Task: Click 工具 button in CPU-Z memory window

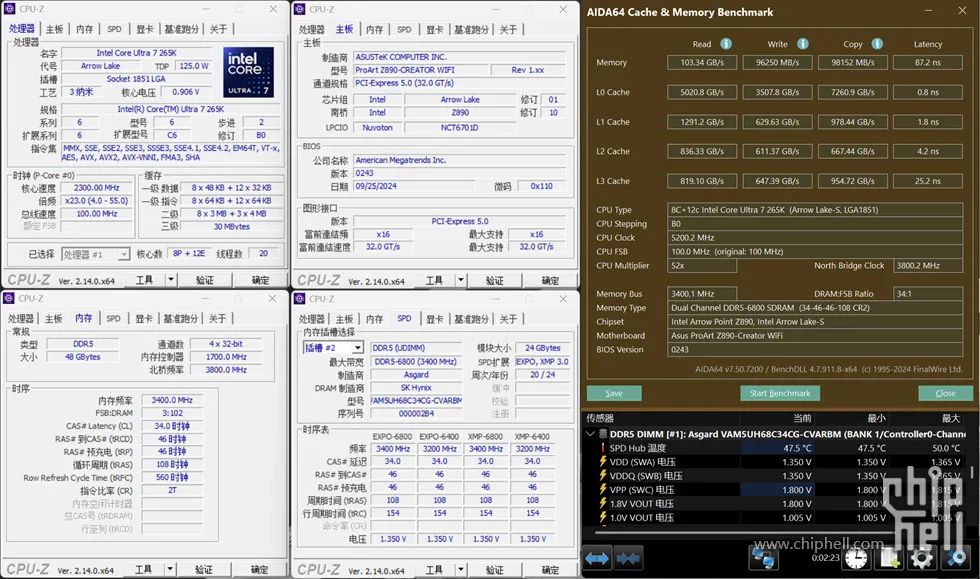Action: [x=144, y=570]
